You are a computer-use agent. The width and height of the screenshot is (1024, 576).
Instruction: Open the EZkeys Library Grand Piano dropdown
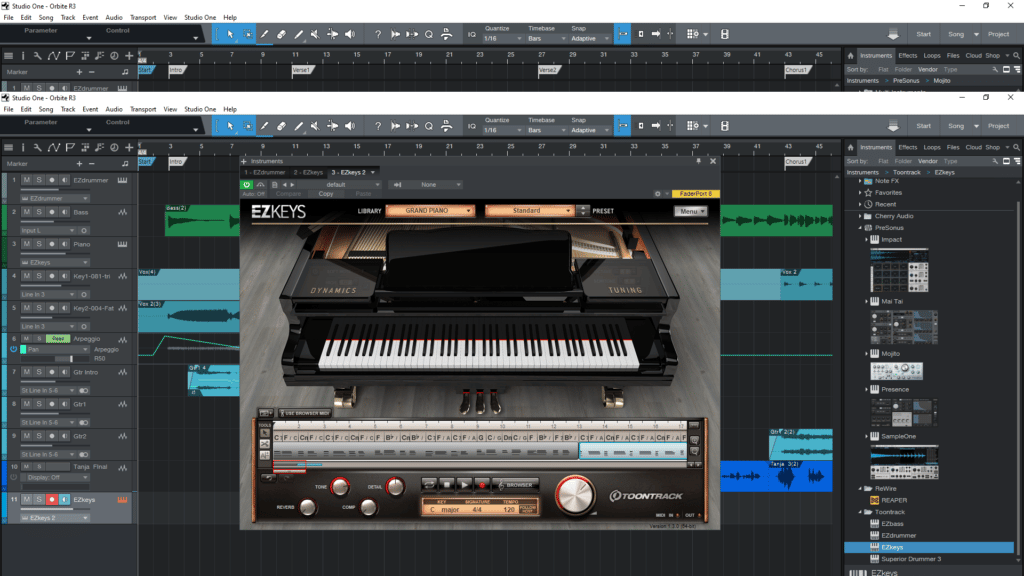[x=430, y=211]
